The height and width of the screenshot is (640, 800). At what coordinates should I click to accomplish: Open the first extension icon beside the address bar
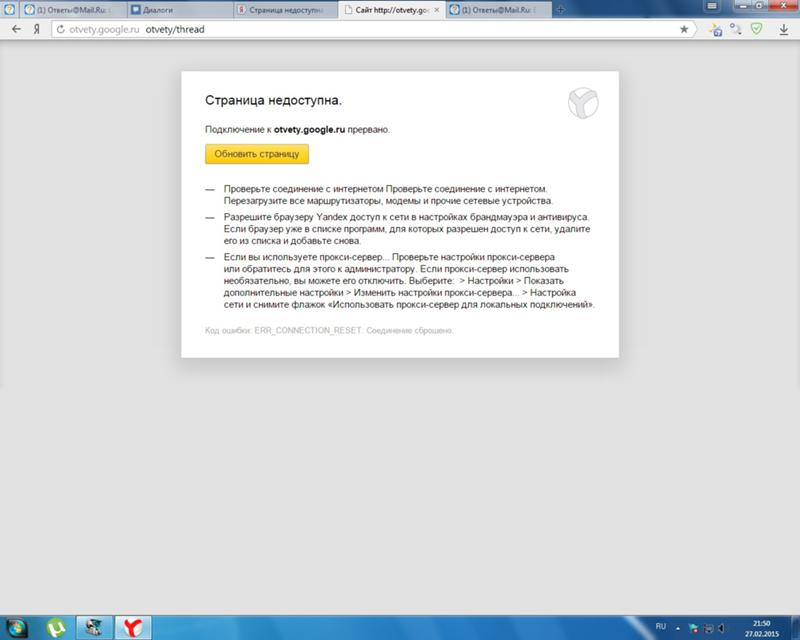(x=715, y=30)
